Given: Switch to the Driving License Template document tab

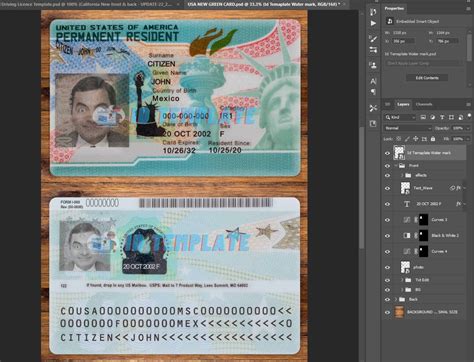Looking at the screenshot, I should tap(90, 4).
